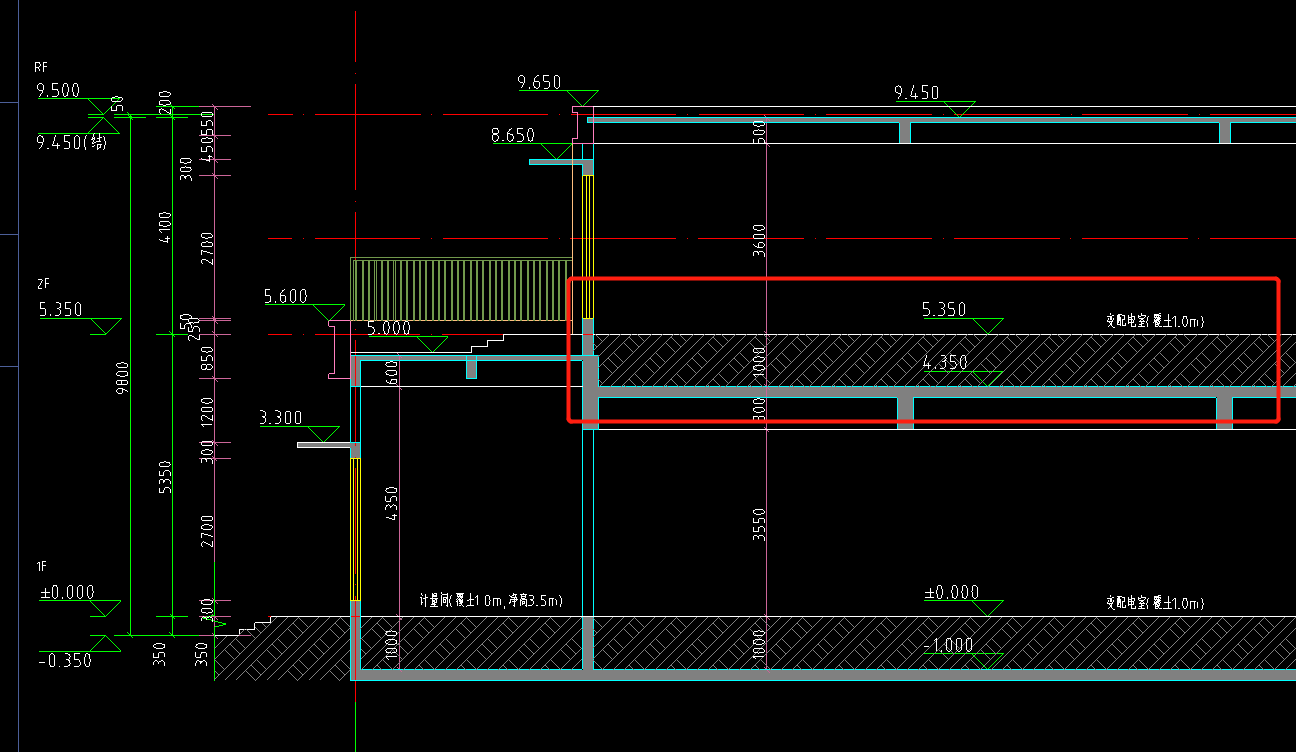Select the '计量间(覆土1.0m,净高3.5m)' room label

490,600
